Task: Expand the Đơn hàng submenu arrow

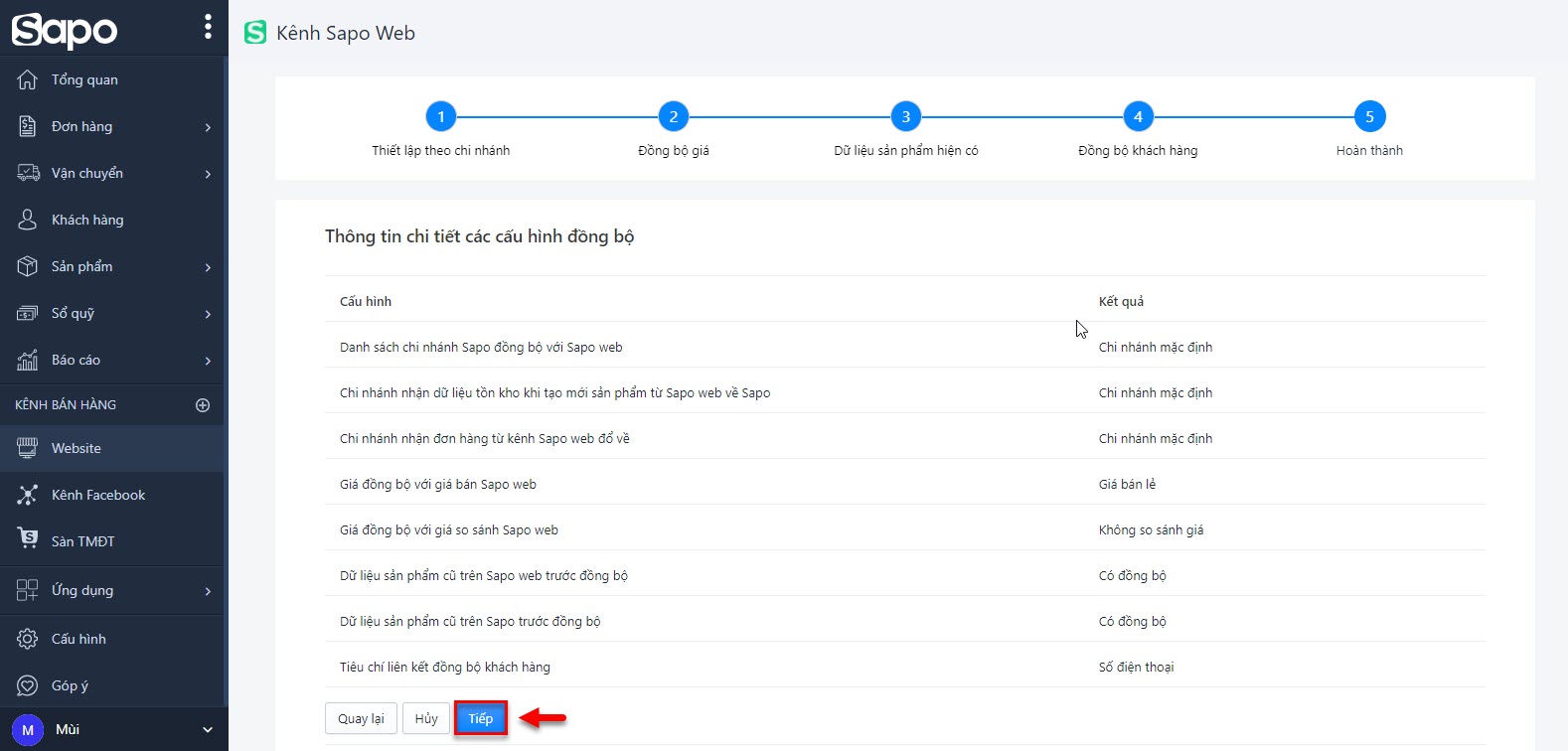Action: [x=208, y=127]
